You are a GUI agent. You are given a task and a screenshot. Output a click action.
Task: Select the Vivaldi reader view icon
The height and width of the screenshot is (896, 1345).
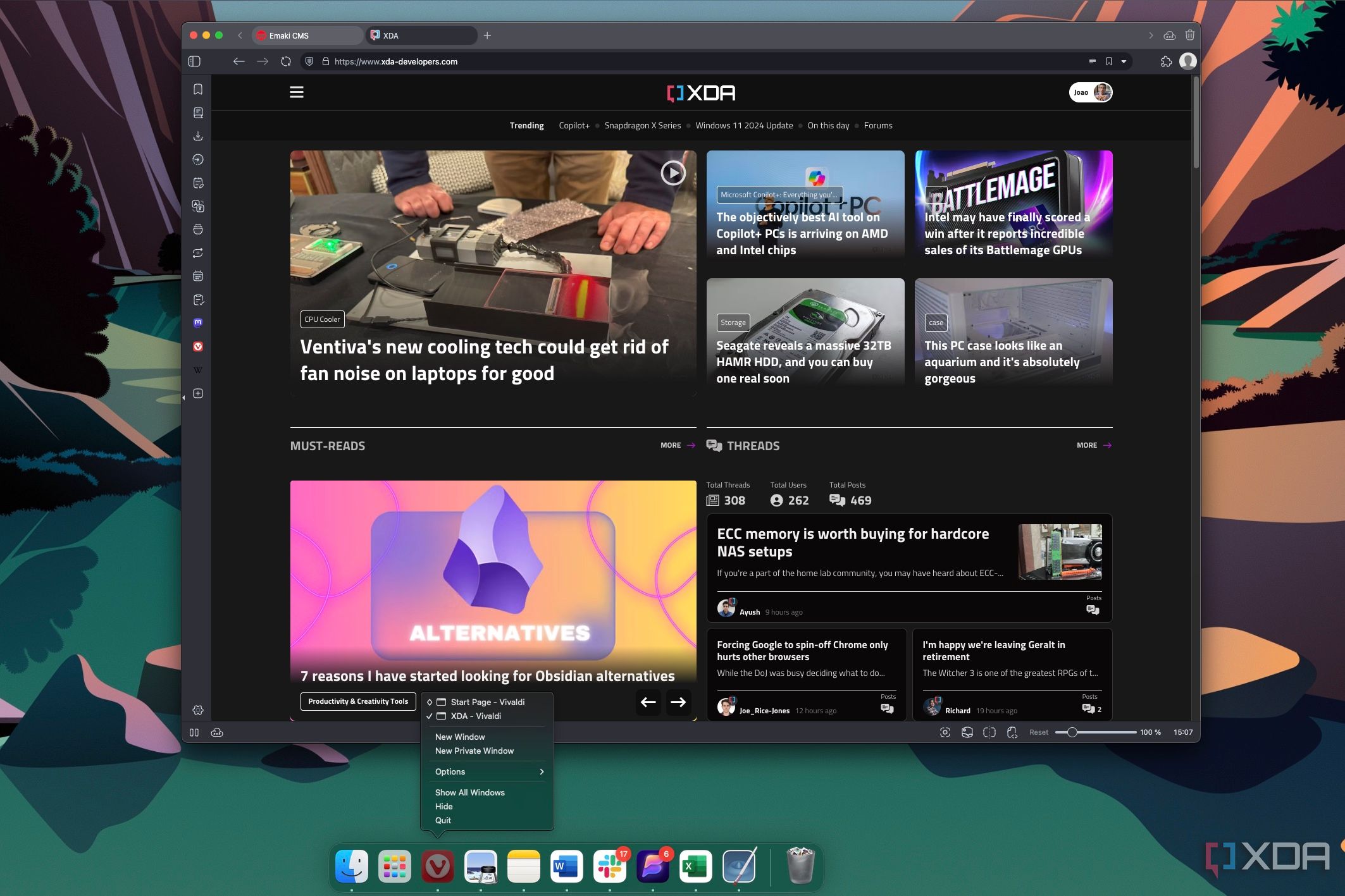coord(1092,61)
